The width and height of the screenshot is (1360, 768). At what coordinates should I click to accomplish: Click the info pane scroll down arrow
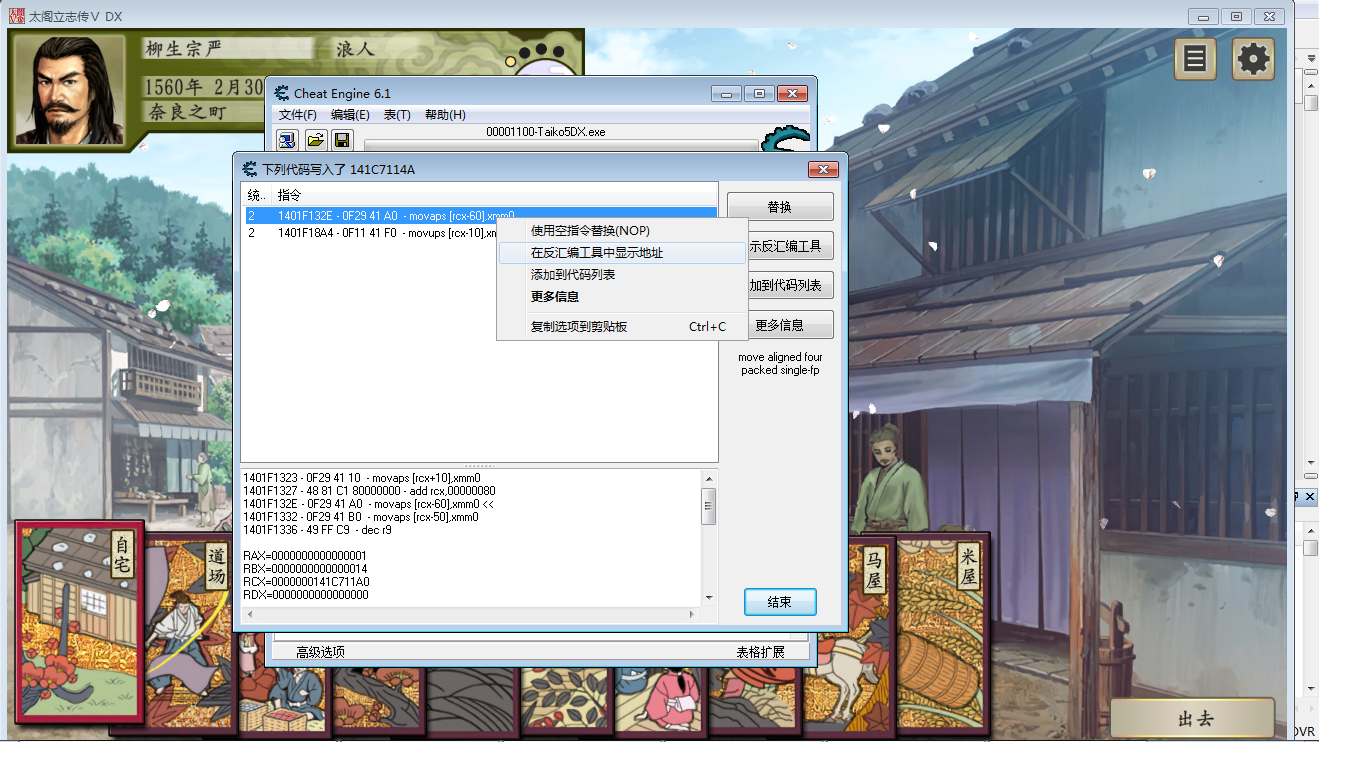[709, 597]
